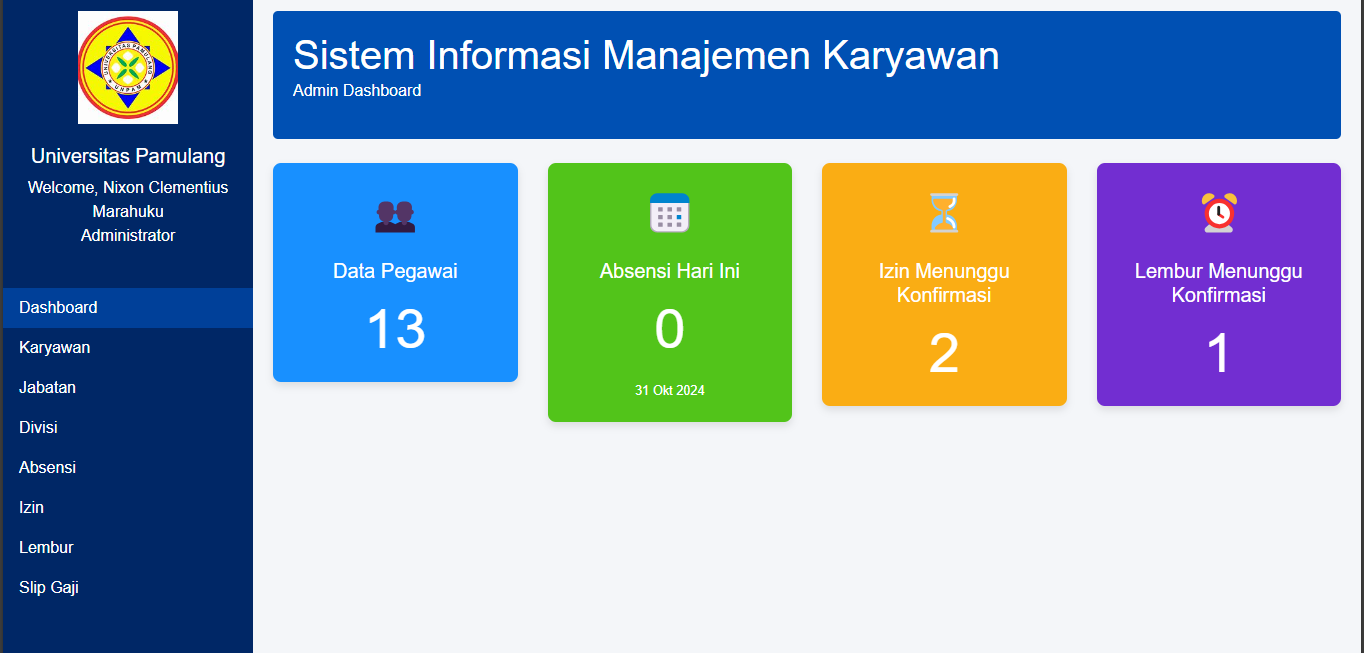
Task: Click the people icon on Data Pegawai card
Action: click(x=395, y=215)
